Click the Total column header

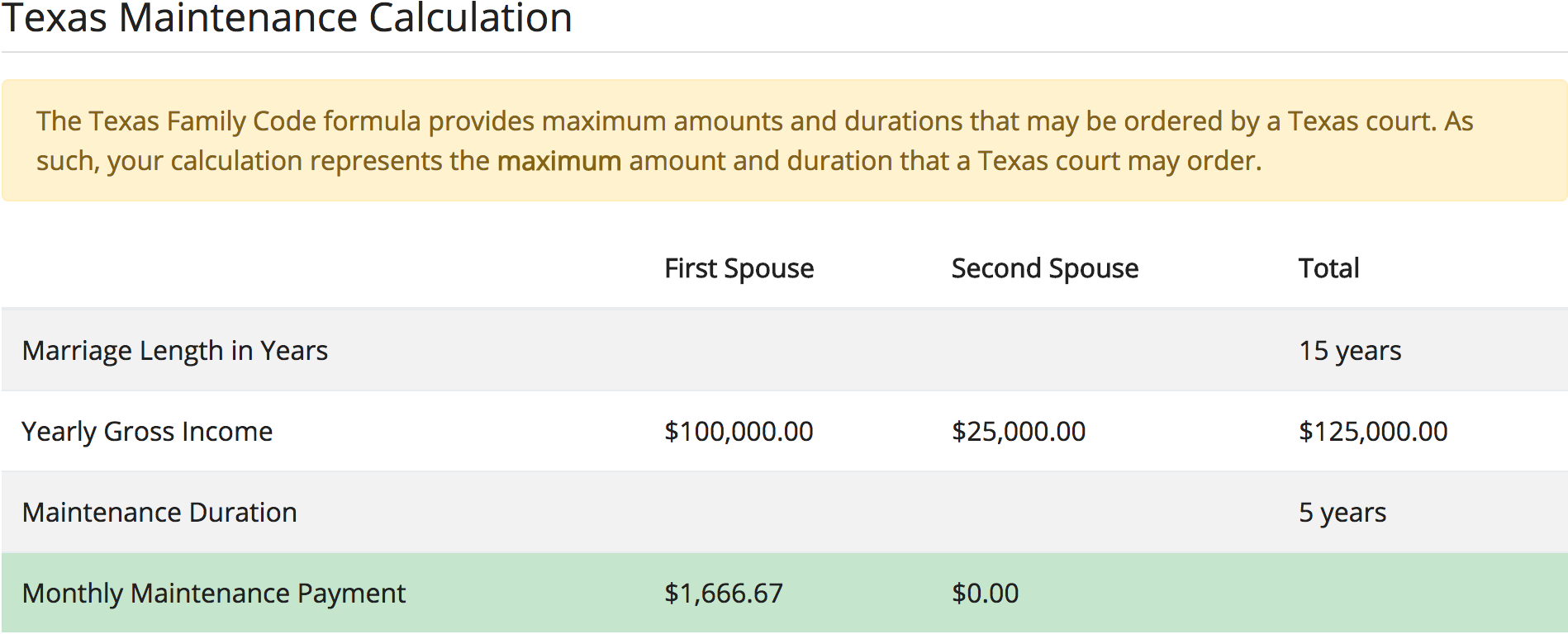point(1328,268)
